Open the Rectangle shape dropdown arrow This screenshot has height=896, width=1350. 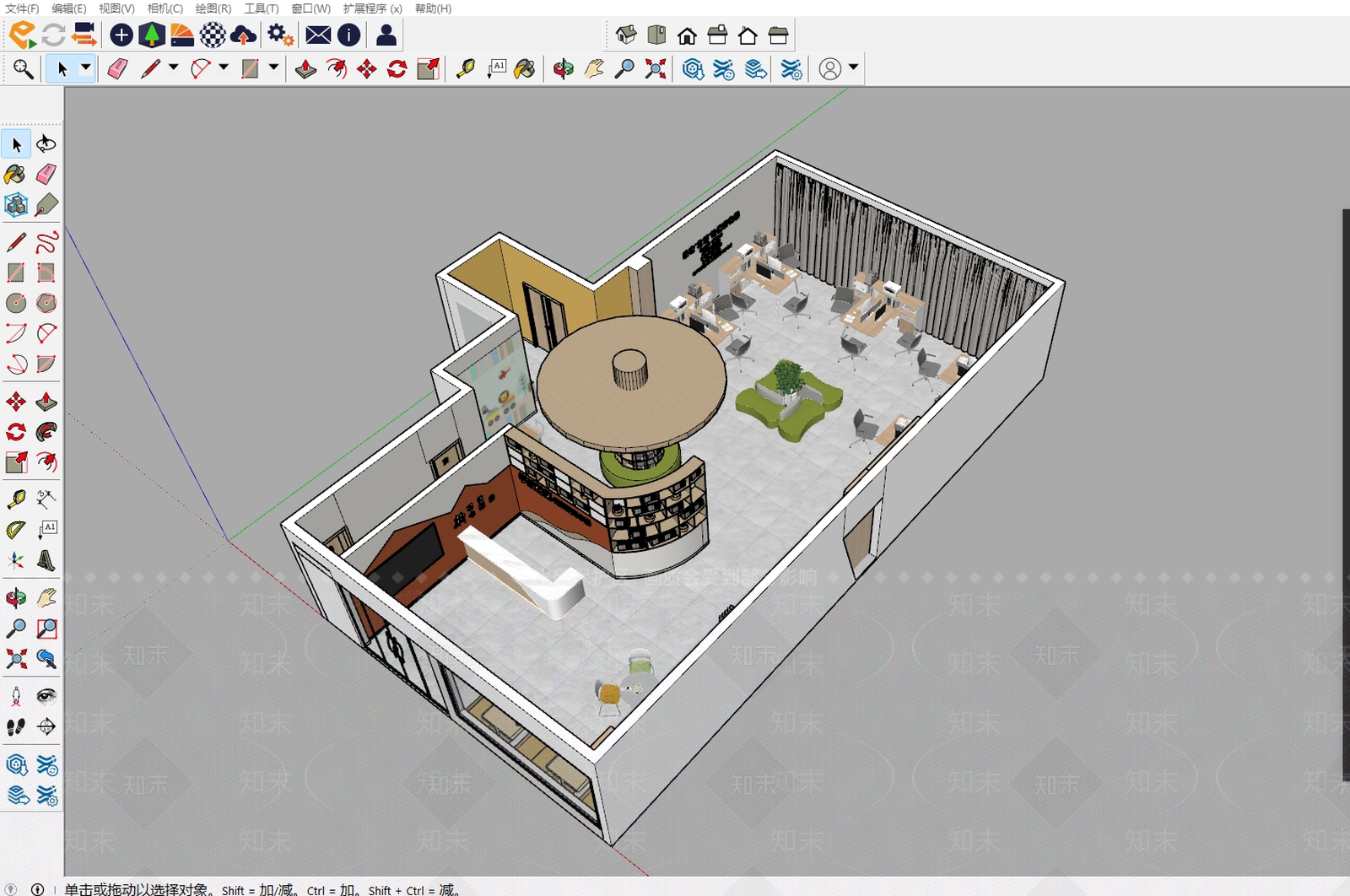coord(273,67)
